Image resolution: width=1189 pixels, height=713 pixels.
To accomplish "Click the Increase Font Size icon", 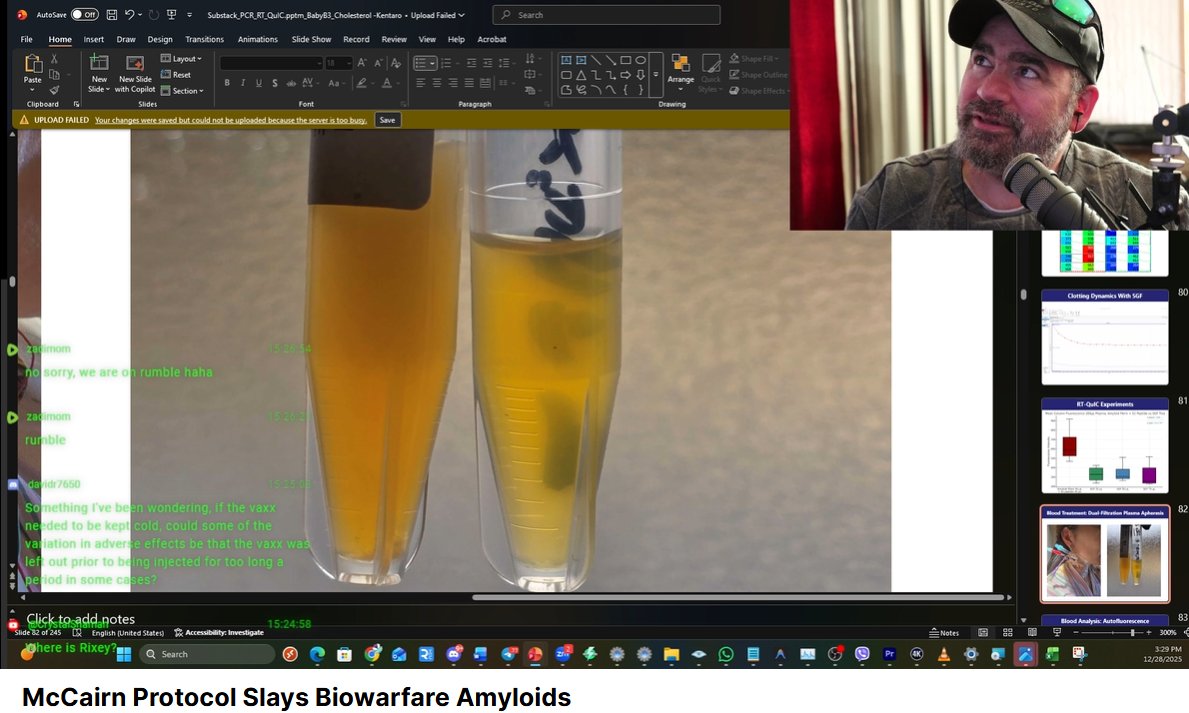I will click(x=362, y=63).
